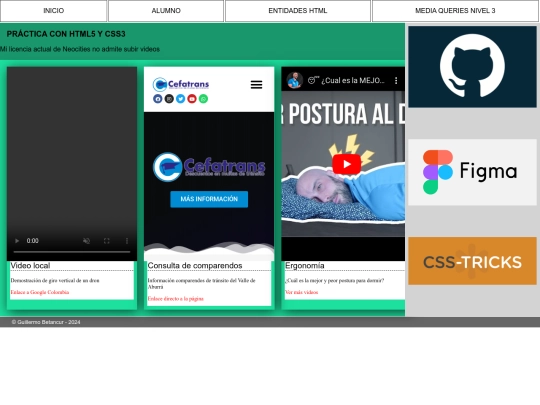Click the heading 'PRÁCTICA CON HTML5 Y CSS3'

(66, 34)
